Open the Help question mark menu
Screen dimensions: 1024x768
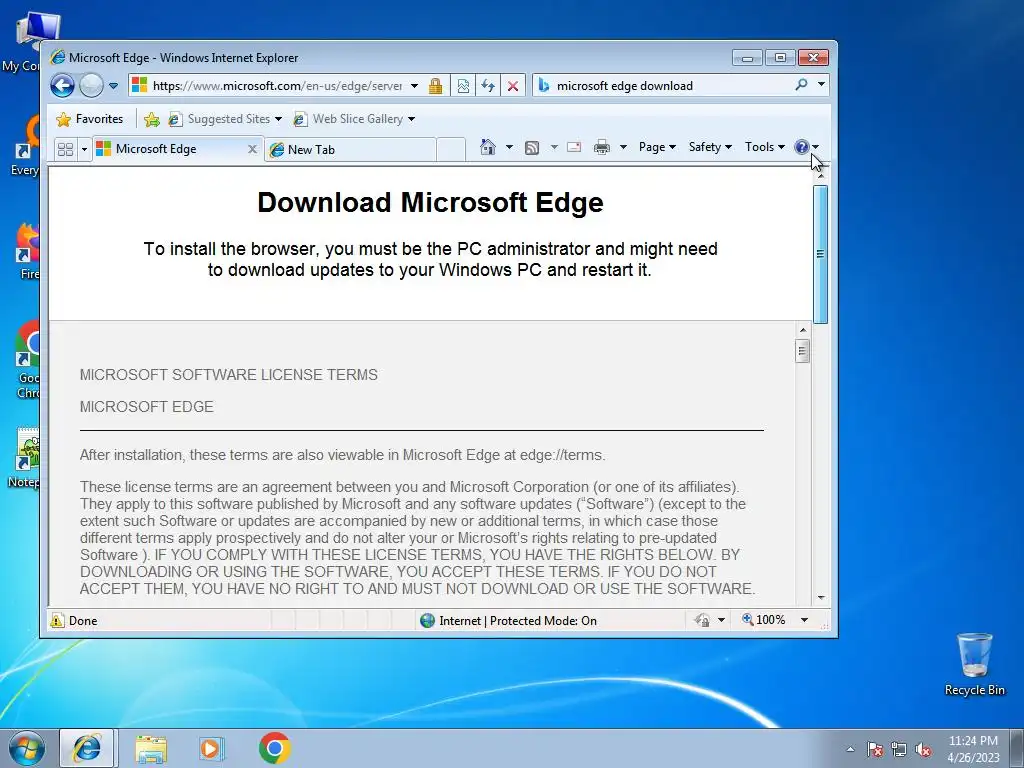click(x=807, y=147)
